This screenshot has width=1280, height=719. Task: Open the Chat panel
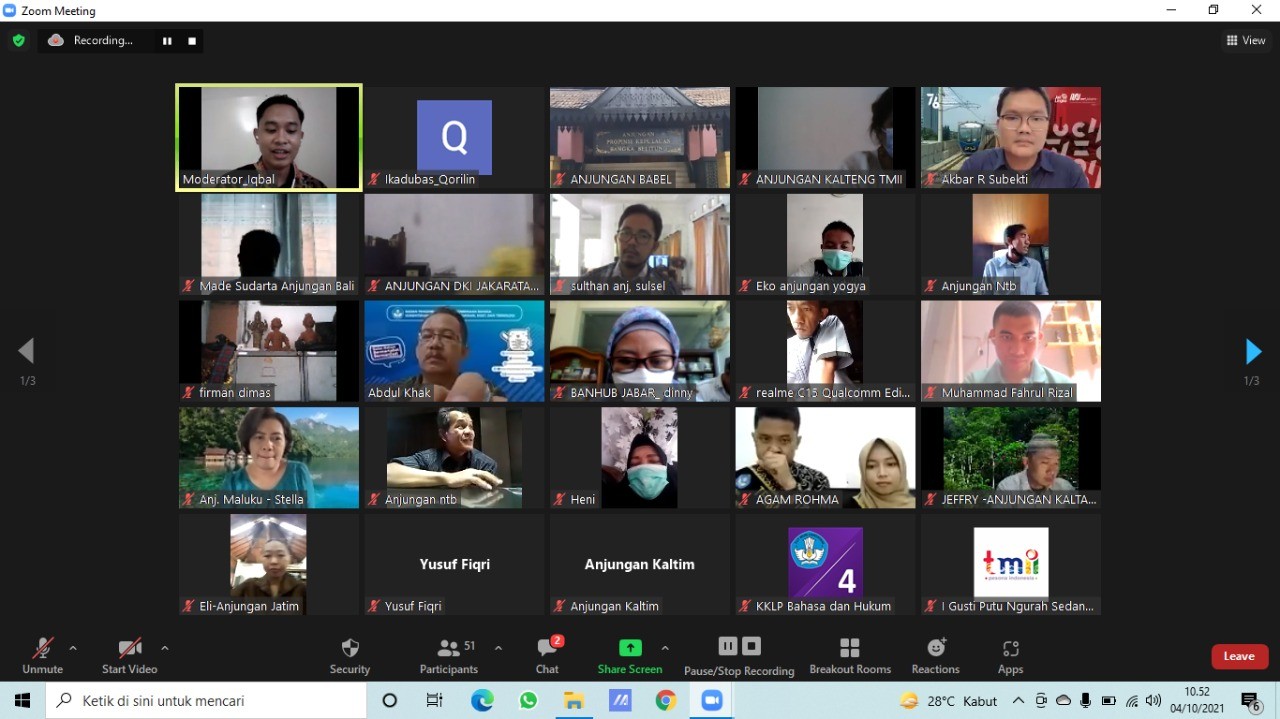click(547, 655)
